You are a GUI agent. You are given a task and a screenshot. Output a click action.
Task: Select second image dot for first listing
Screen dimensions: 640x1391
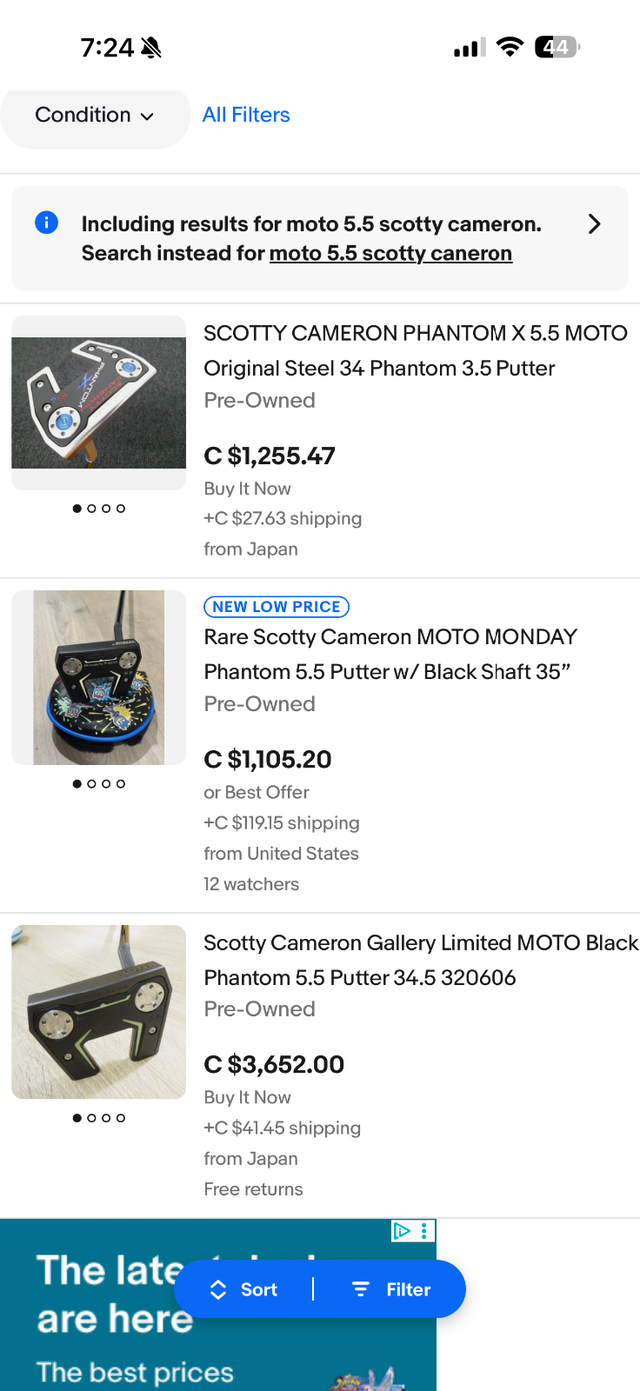[x=92, y=508]
